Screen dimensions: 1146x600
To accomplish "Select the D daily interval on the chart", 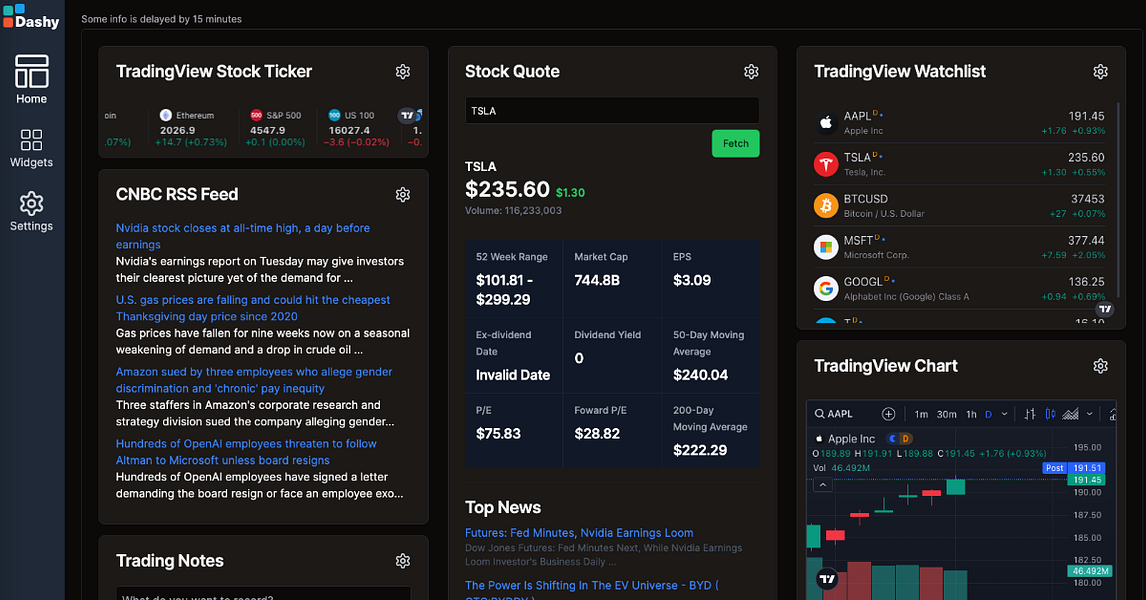I will tap(988, 414).
